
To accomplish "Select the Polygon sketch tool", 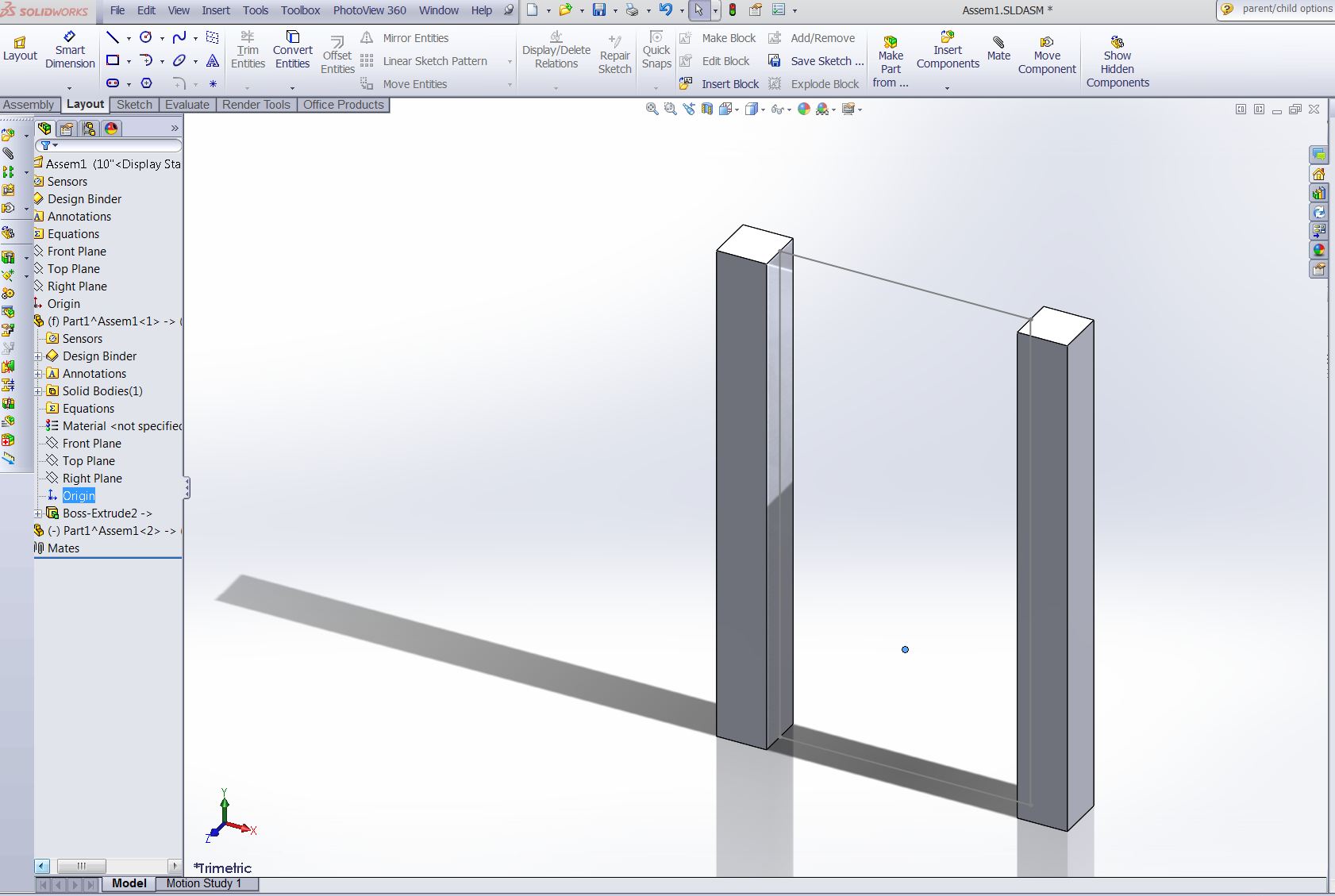I will [x=146, y=83].
